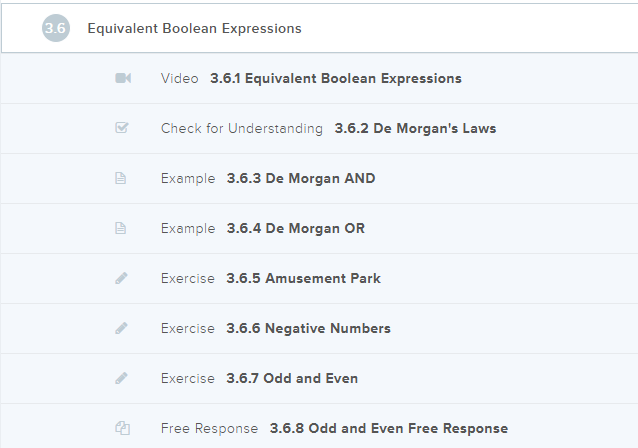
Task: Click the pencil icon beside Amusement Park
Action: click(122, 278)
